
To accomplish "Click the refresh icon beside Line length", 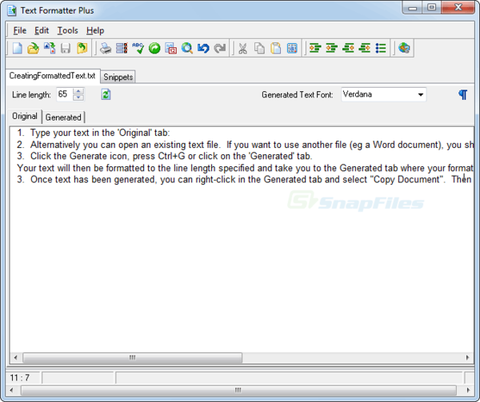I will pos(106,95).
